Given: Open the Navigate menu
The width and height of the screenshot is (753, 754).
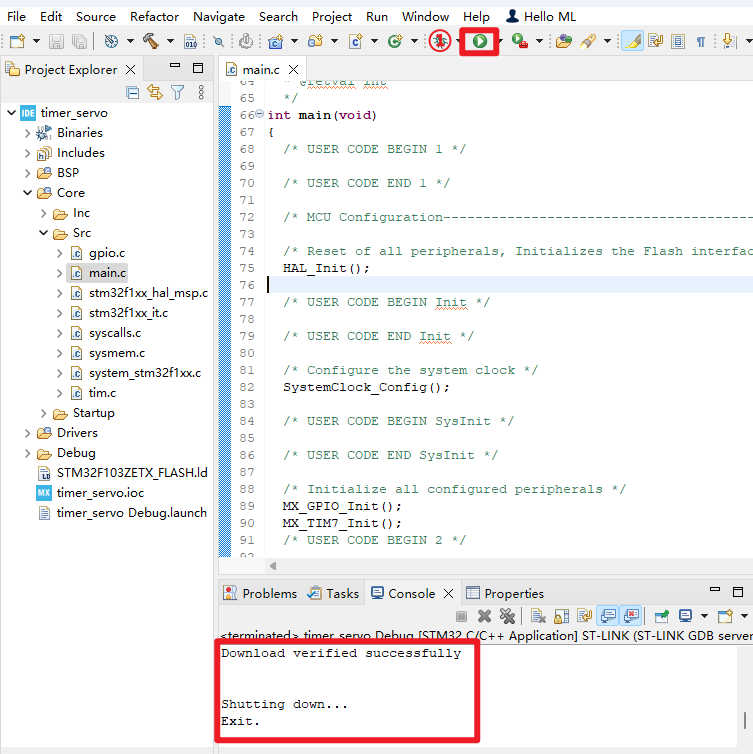Looking at the screenshot, I should (x=219, y=17).
